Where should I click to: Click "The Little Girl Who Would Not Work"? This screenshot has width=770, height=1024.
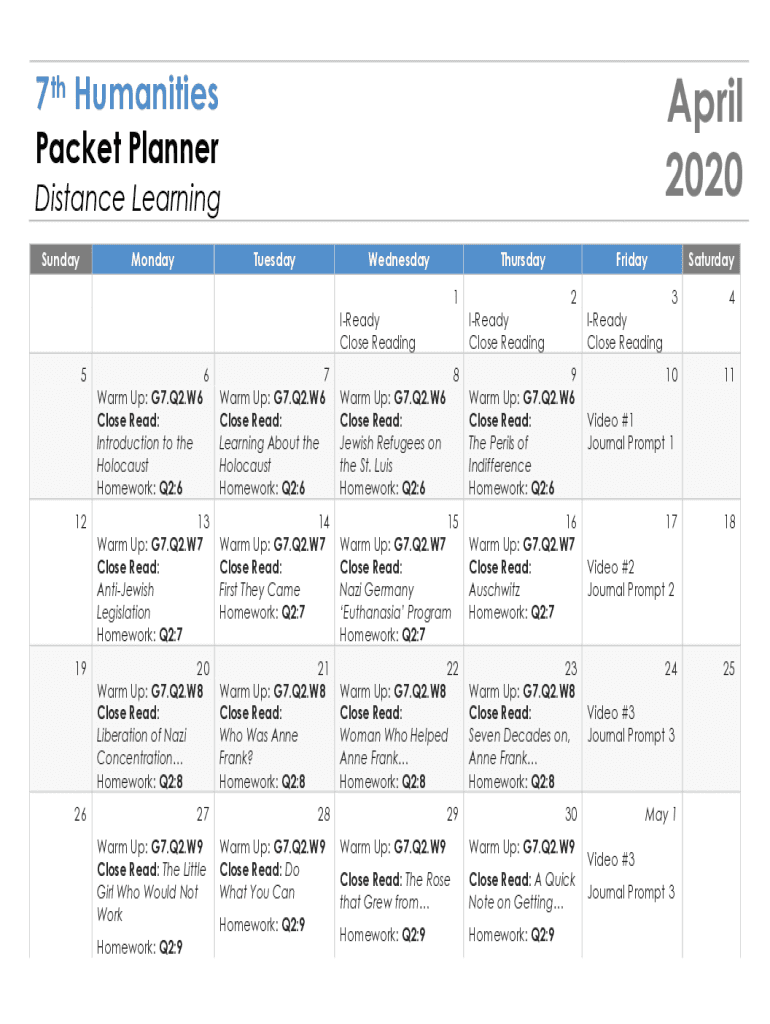[x=151, y=892]
